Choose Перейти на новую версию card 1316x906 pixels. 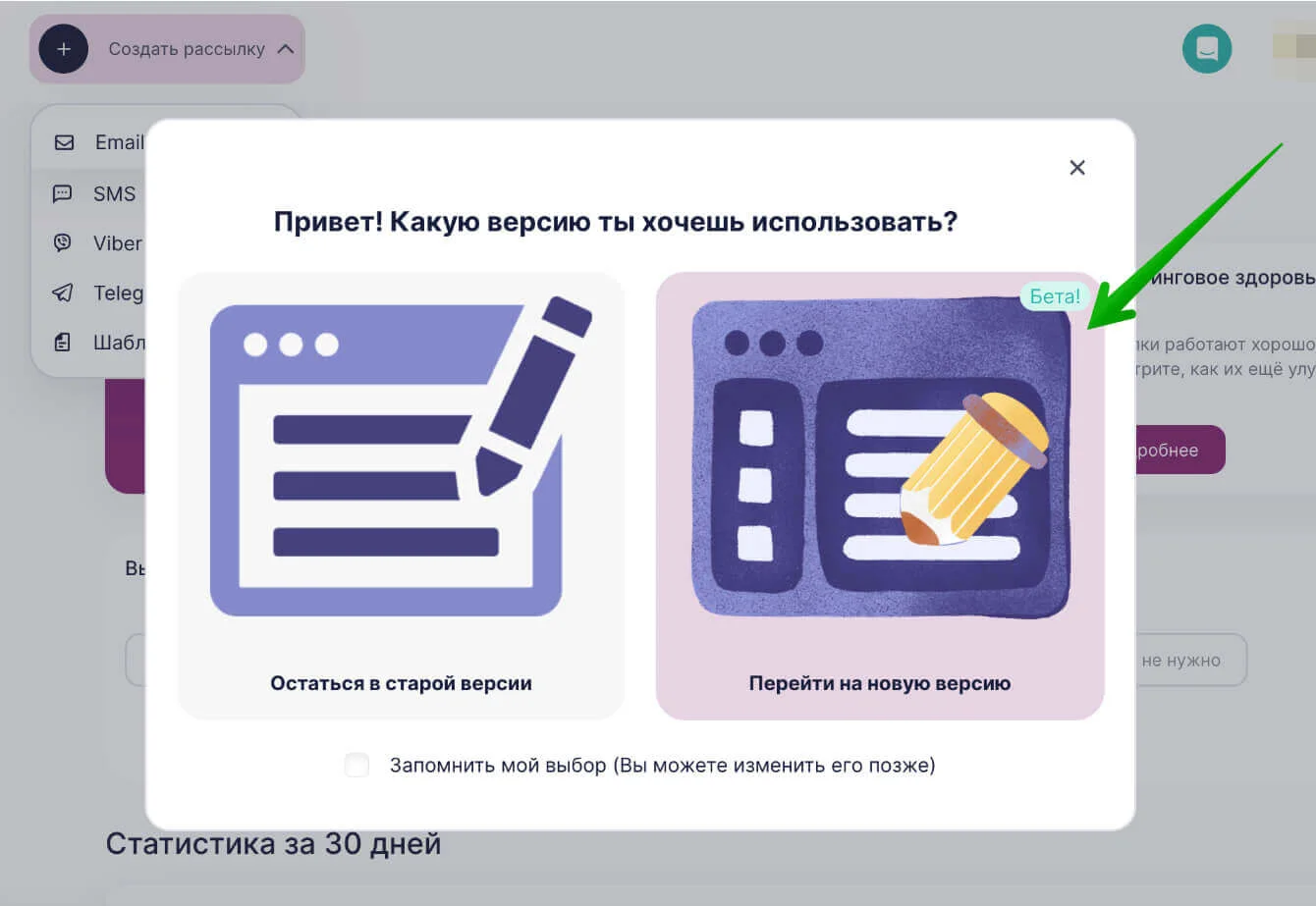pos(880,496)
